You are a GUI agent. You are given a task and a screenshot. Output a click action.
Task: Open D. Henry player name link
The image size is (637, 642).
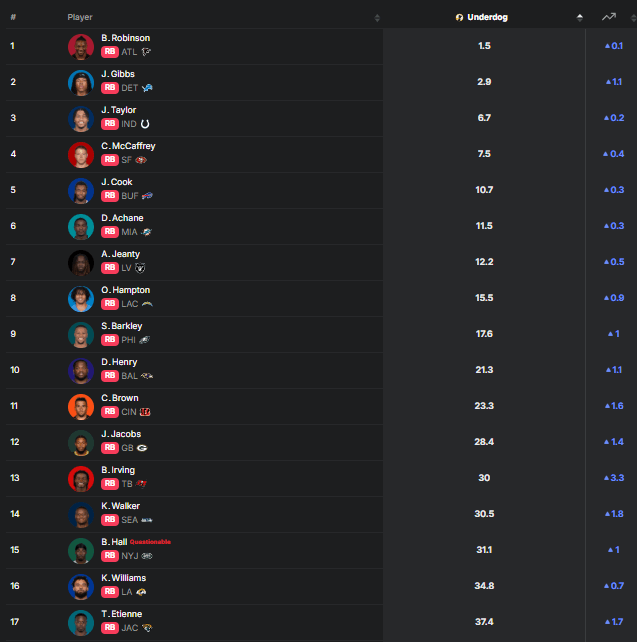(120, 362)
